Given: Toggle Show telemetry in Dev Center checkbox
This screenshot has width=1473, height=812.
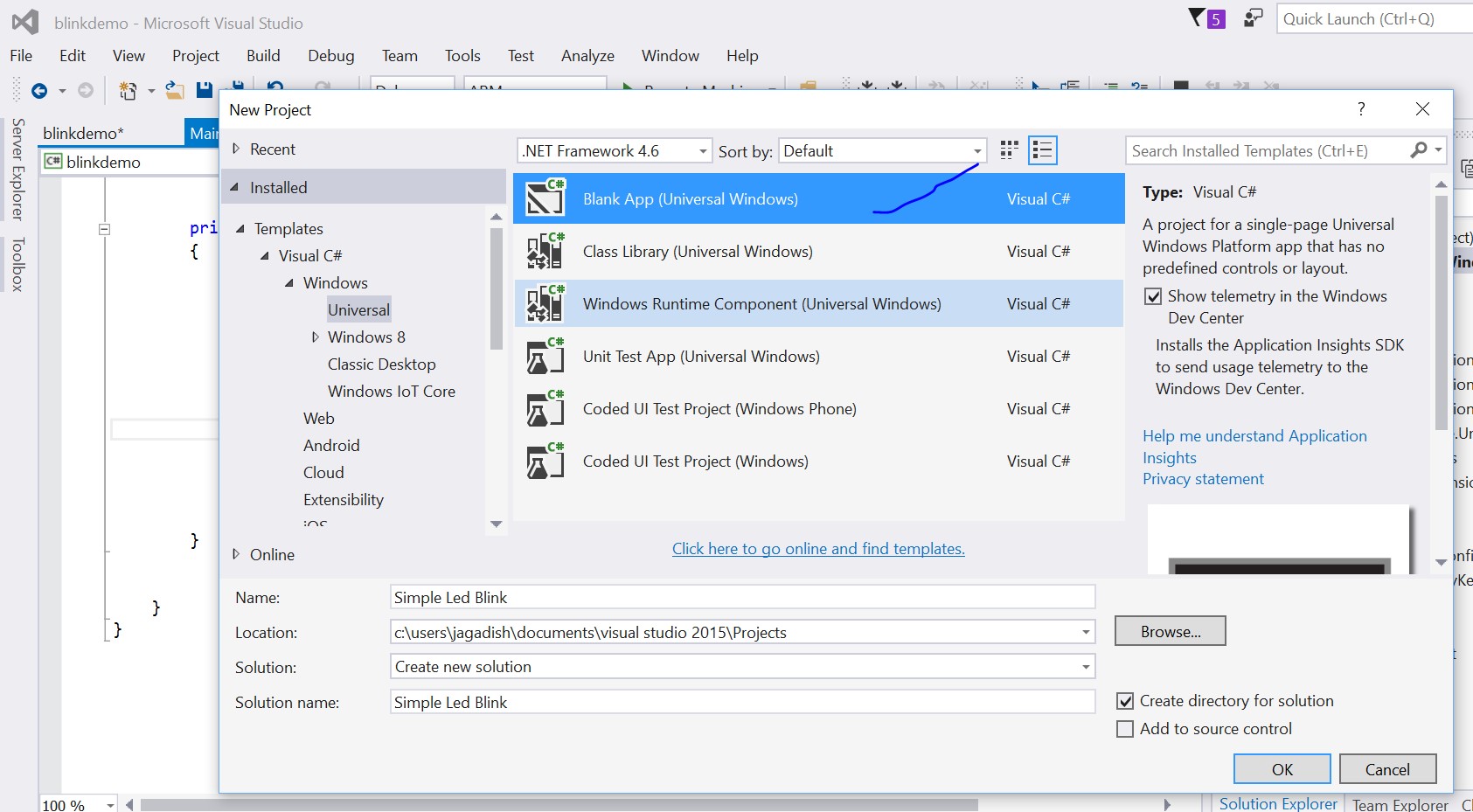Looking at the screenshot, I should click(x=1153, y=296).
